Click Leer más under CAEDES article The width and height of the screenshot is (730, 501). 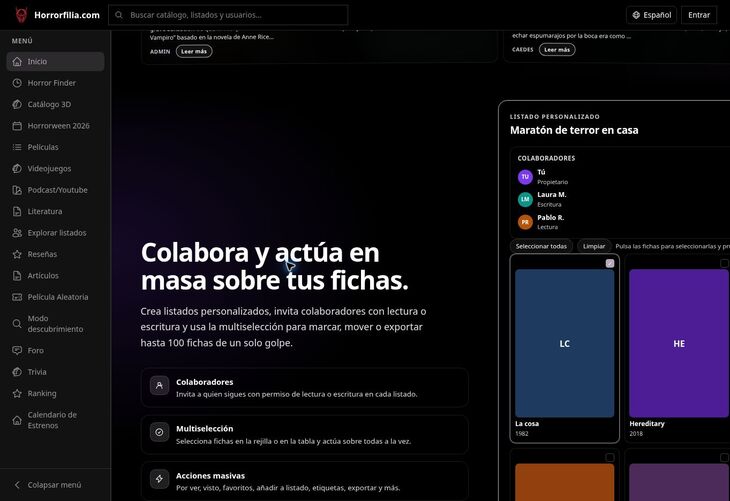tap(557, 49)
